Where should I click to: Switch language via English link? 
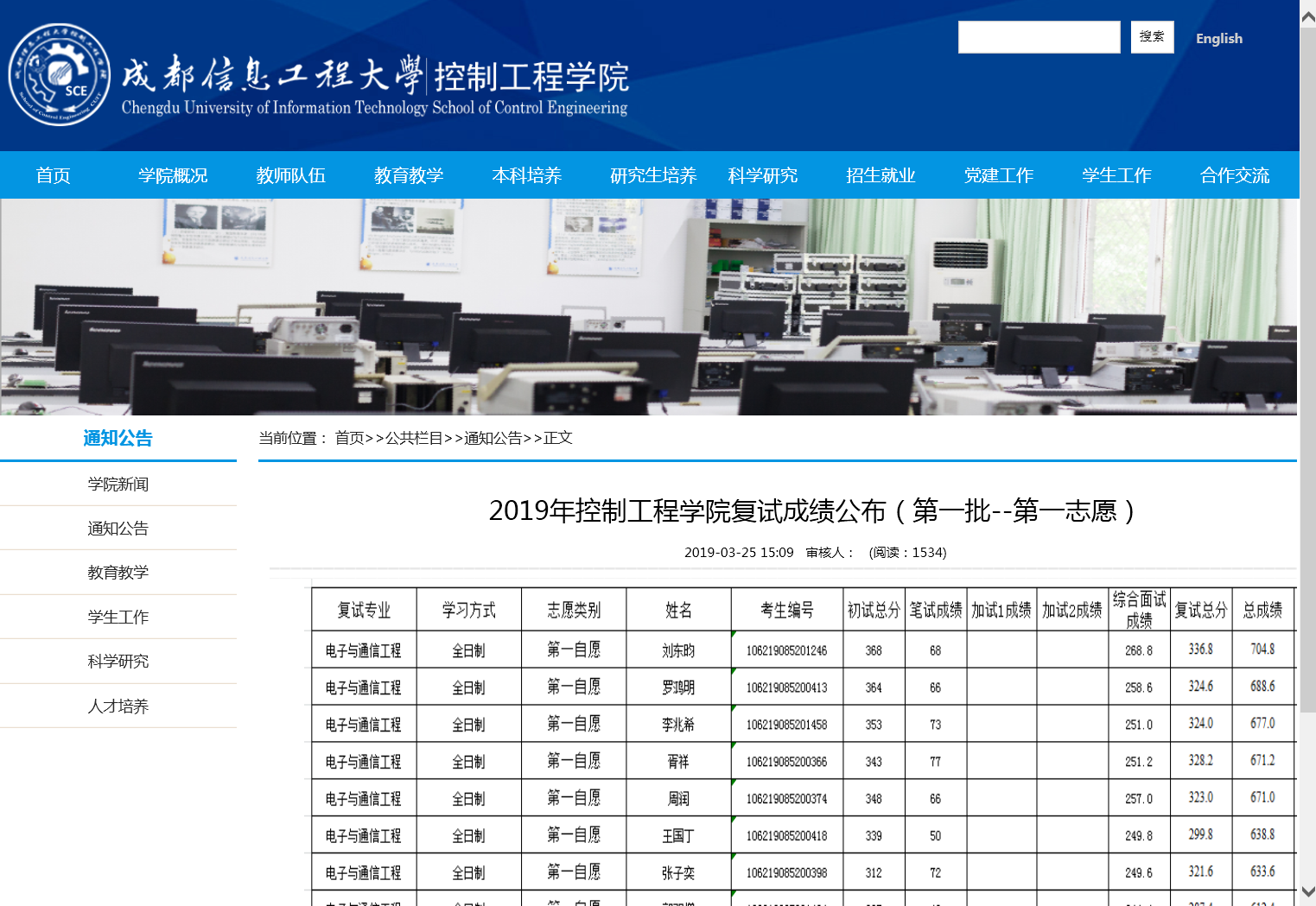tap(1218, 39)
